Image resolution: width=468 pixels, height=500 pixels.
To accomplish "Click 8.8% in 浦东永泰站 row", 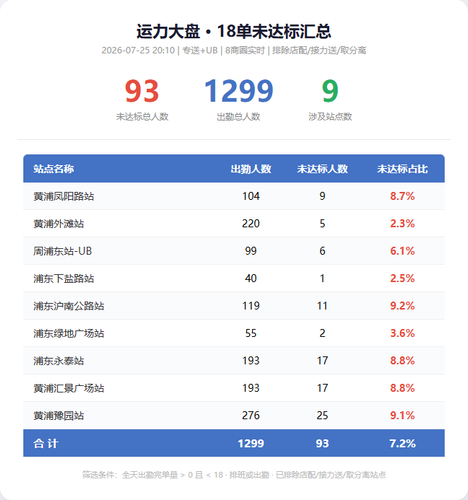I will [402, 360].
